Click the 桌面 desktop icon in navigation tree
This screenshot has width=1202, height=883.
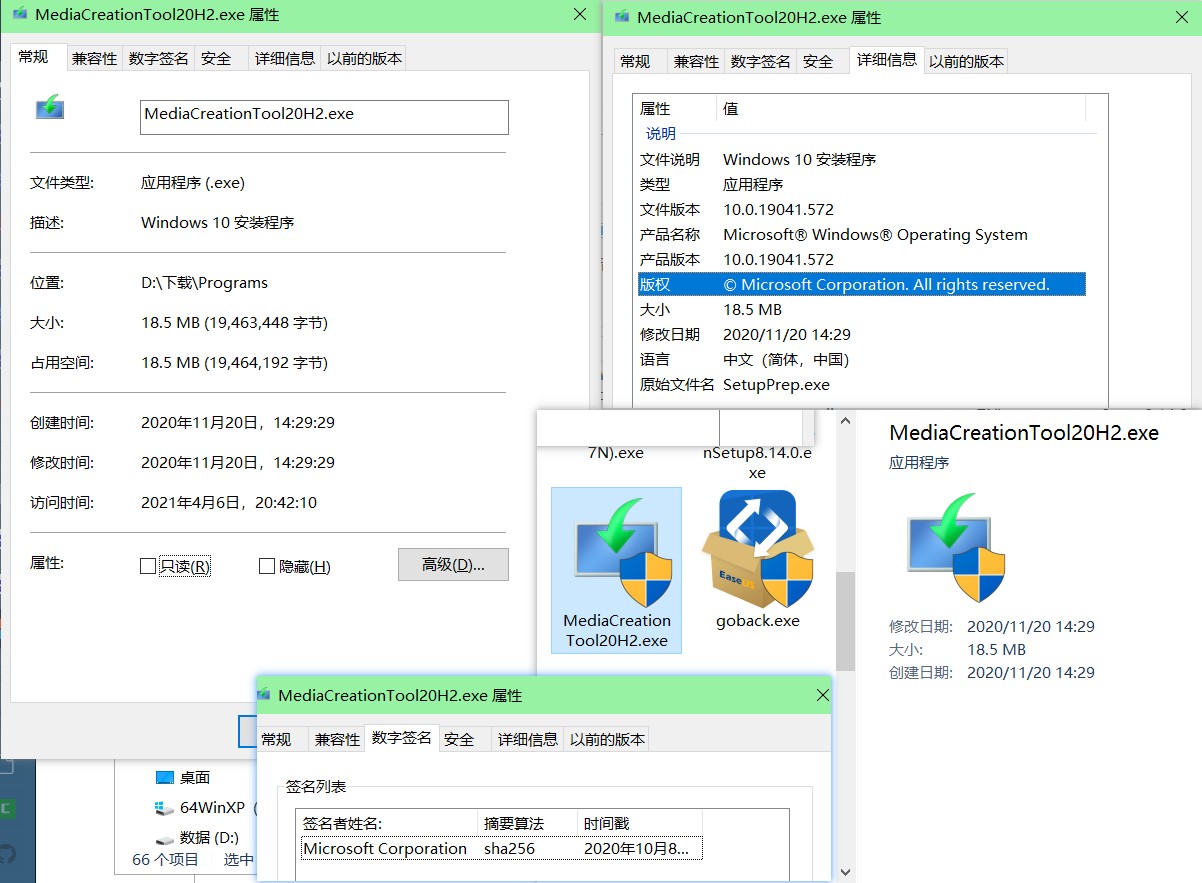[x=165, y=777]
